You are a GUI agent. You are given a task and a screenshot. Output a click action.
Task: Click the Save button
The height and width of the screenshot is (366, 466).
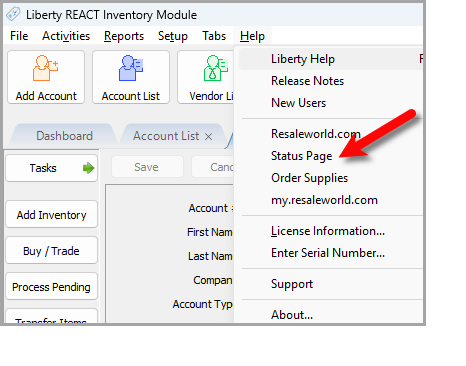coord(147,167)
